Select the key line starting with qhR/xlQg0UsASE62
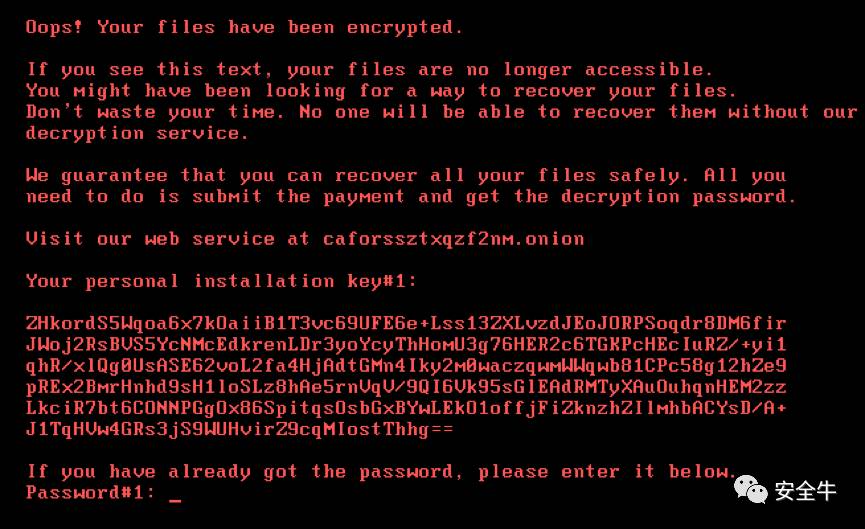 point(406,365)
